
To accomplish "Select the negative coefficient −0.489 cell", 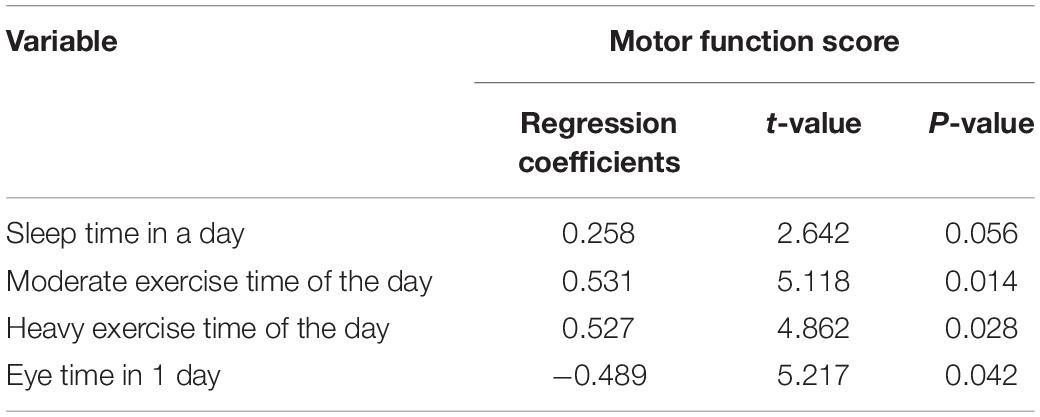I will pos(598,375).
